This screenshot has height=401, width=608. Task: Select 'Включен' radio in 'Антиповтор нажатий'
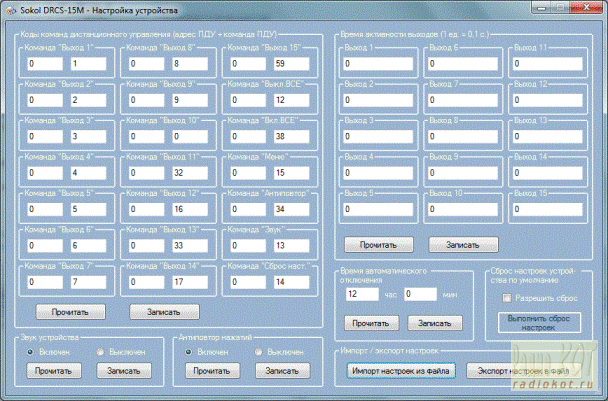[x=190, y=352]
